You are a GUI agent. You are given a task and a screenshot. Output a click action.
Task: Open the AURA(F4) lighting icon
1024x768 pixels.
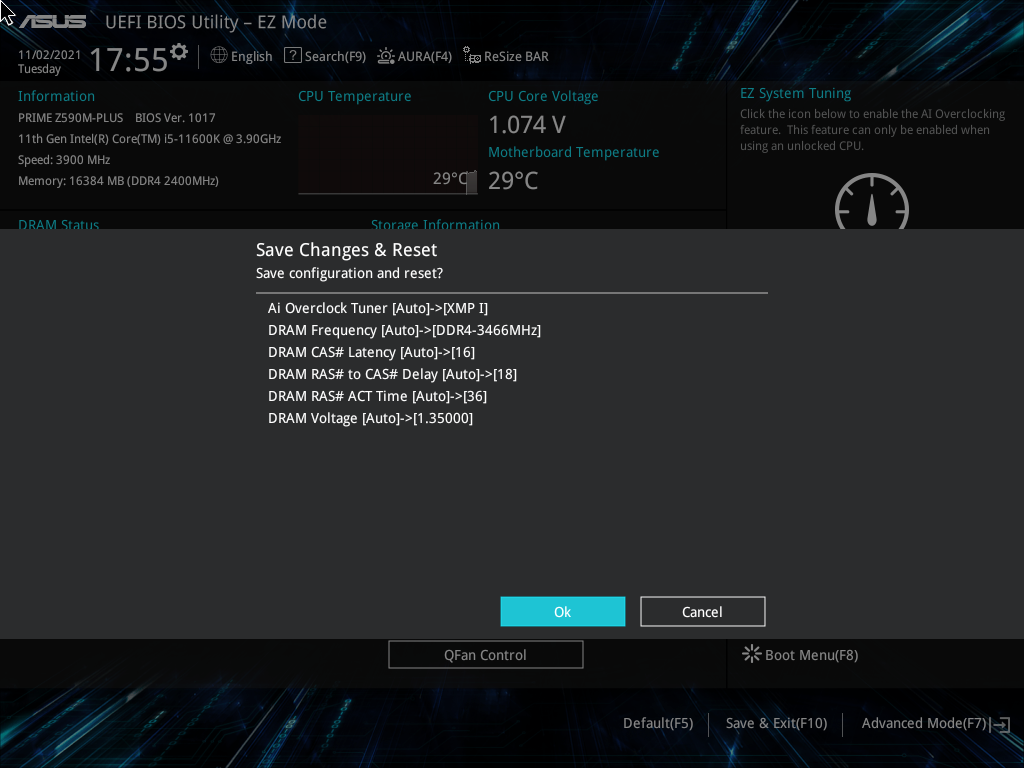click(385, 56)
